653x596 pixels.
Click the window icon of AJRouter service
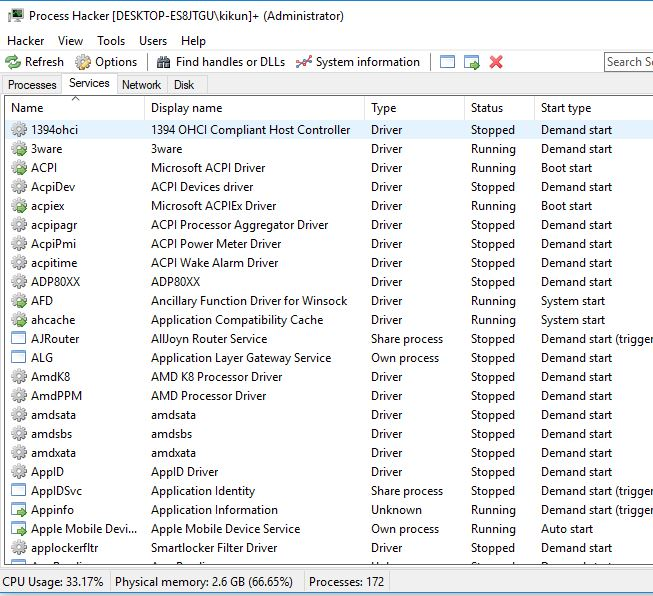[x=18, y=338]
